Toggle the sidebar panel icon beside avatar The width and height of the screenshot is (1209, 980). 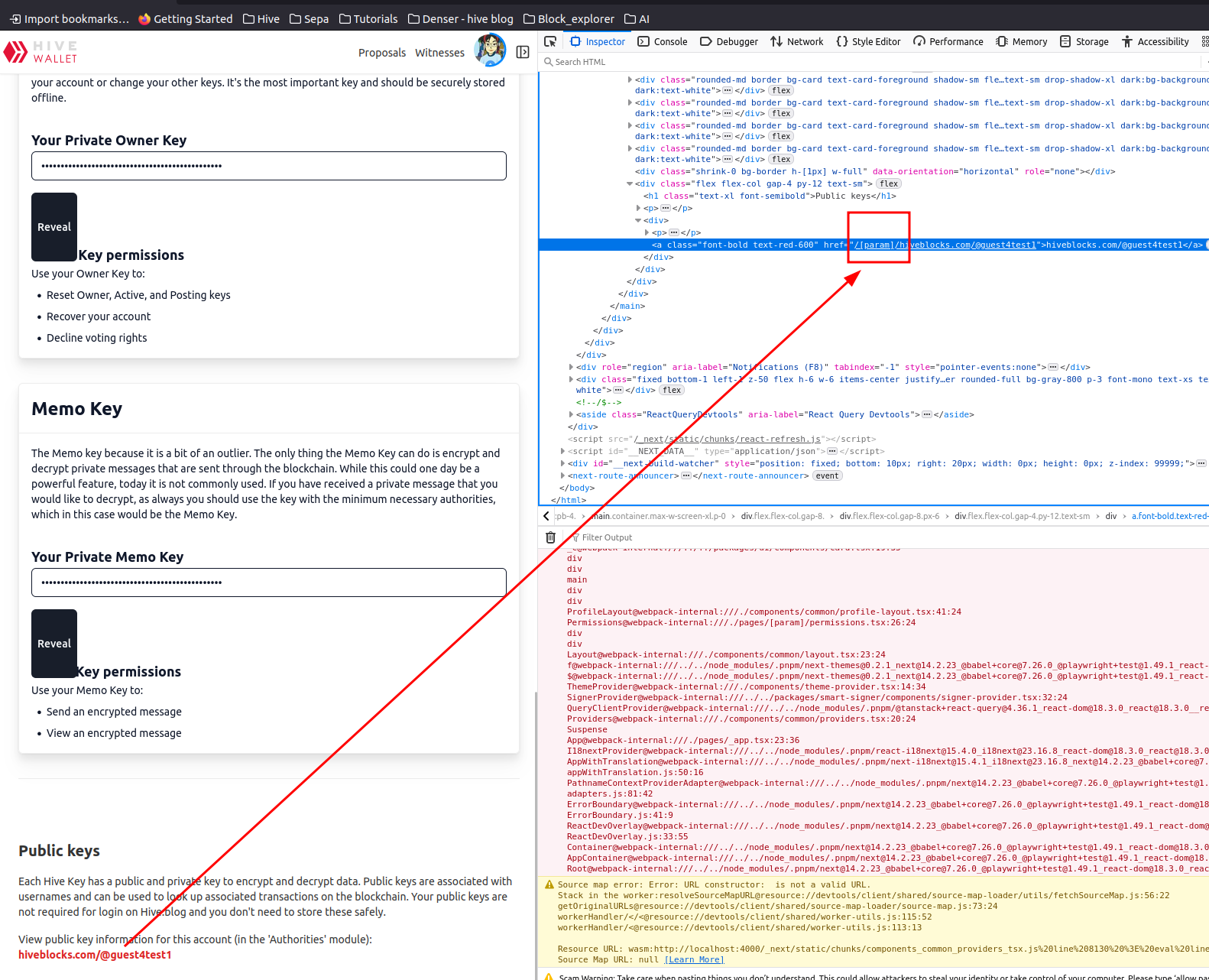[x=523, y=52]
